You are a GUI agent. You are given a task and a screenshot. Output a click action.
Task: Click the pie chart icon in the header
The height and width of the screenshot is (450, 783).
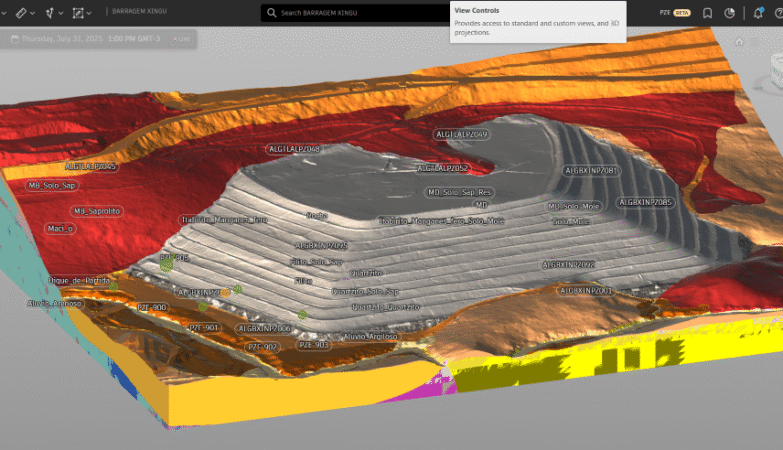[x=730, y=13]
